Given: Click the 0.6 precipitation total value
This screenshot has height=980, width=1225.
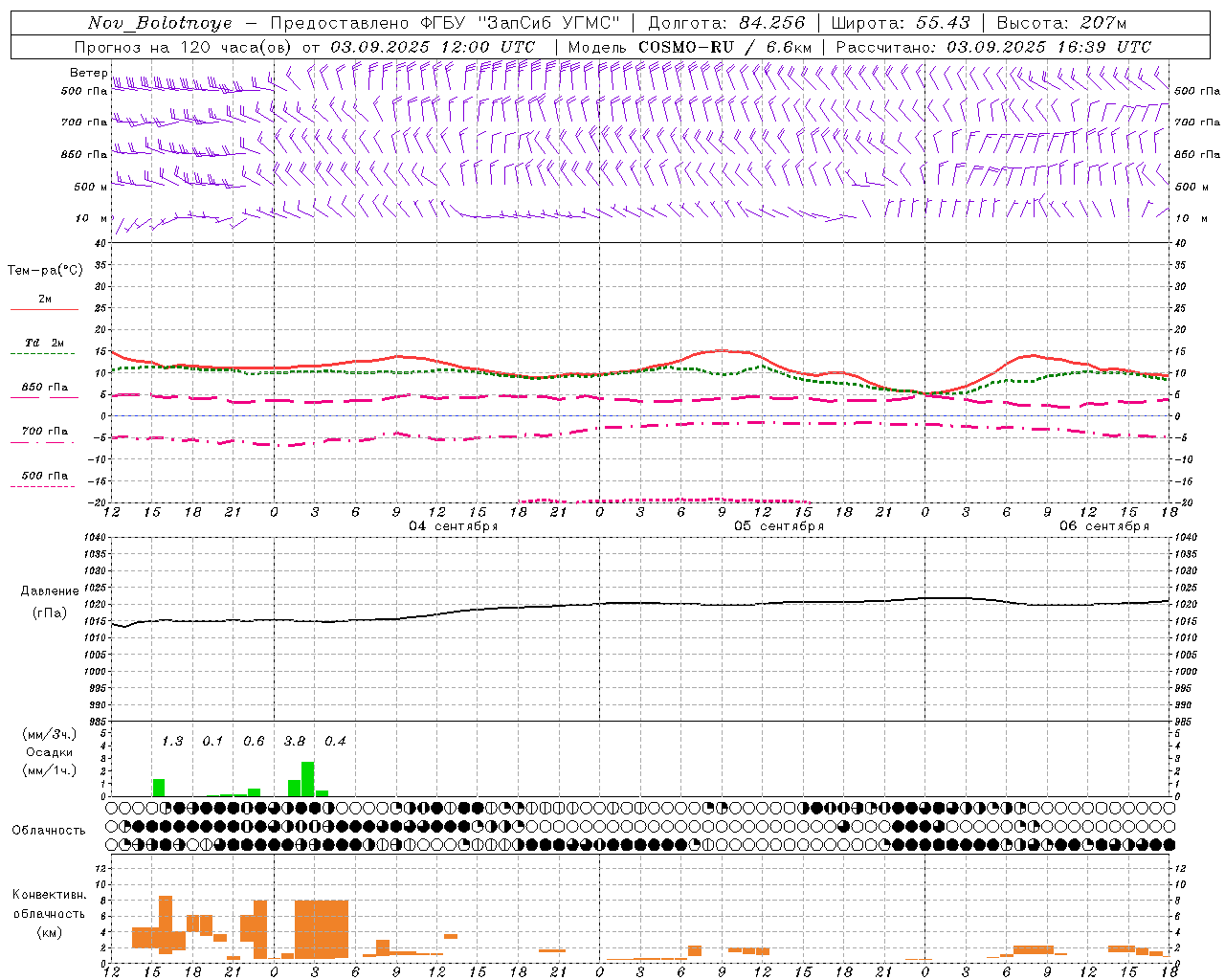Looking at the screenshot, I should tap(254, 741).
